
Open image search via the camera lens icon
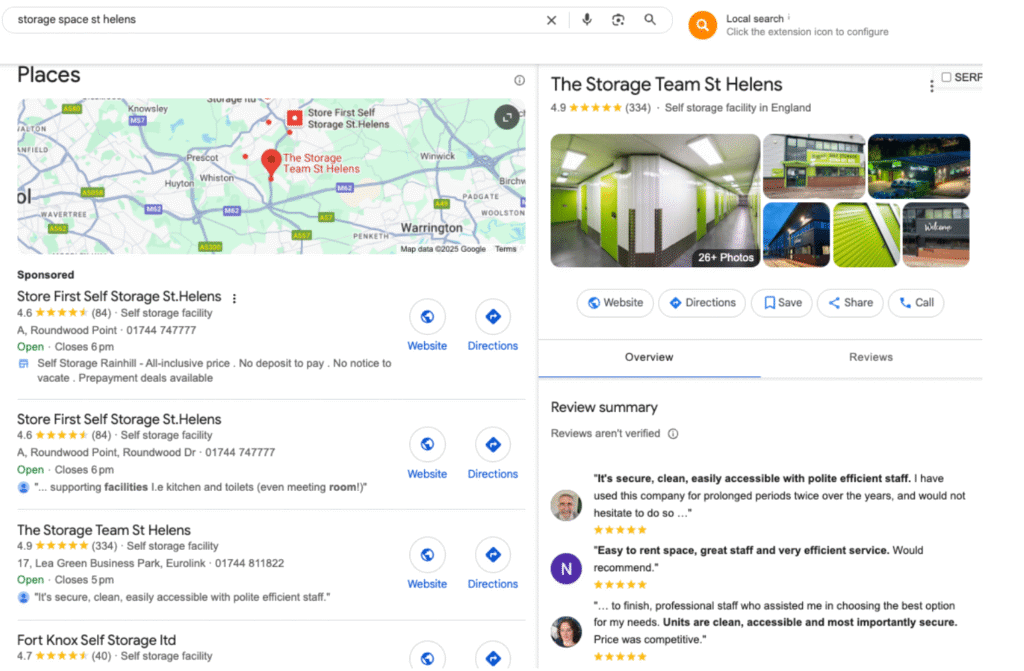click(x=618, y=20)
